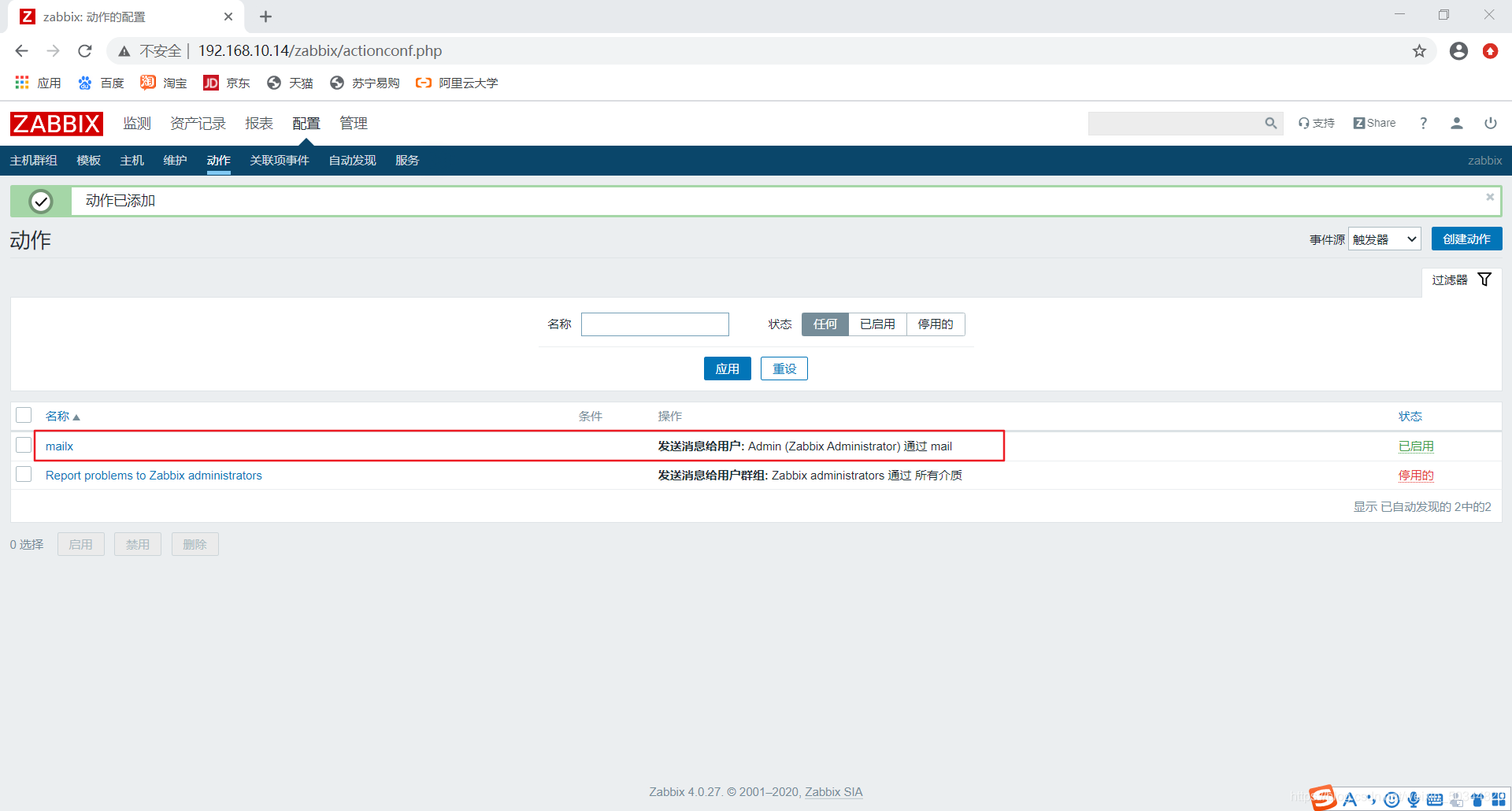
Task: Go to 主机群组 submenu
Action: tap(34, 161)
